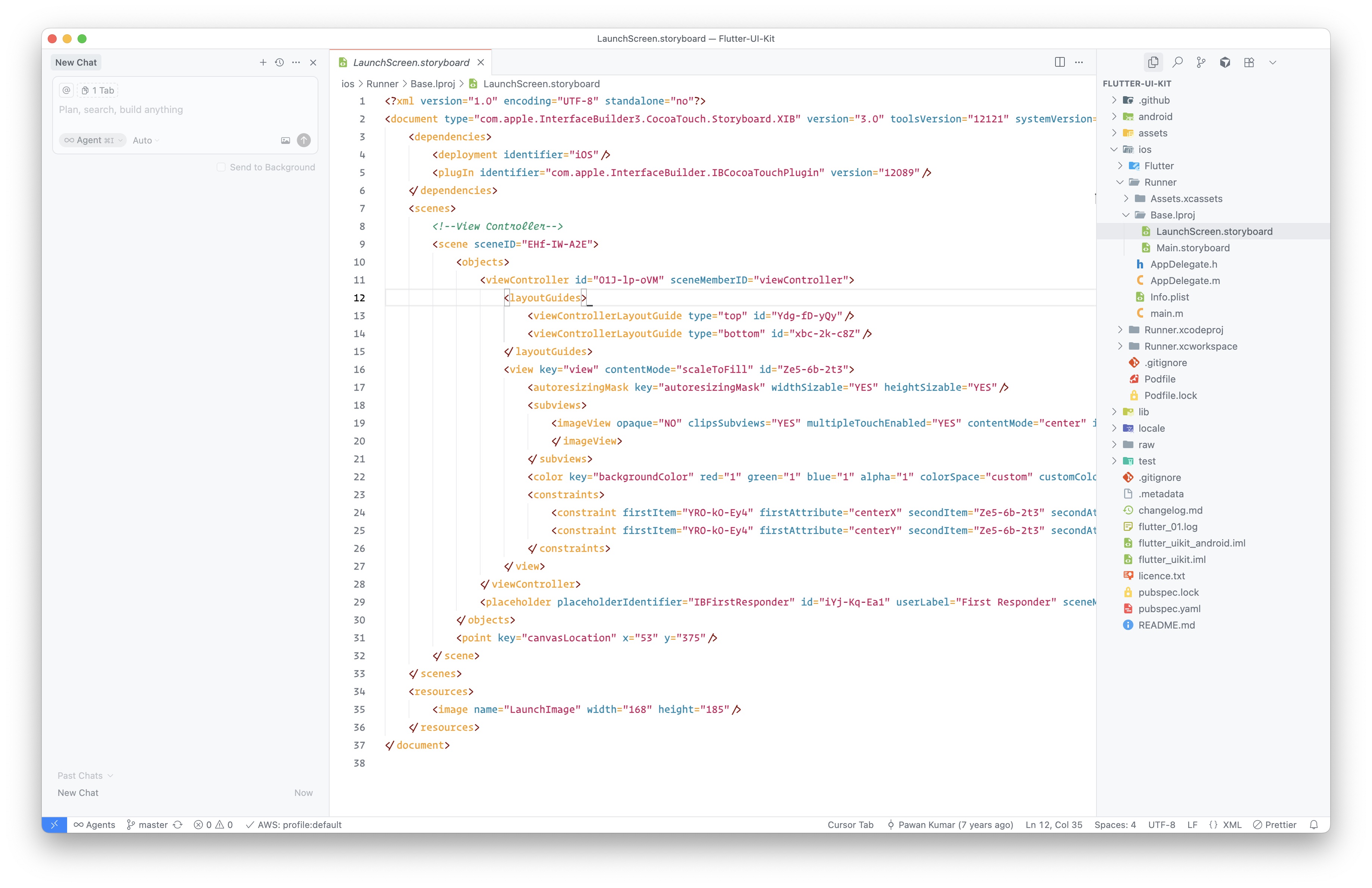Select the LaunchScreen.storyboard editor tab
The height and width of the screenshot is (888, 1372).
(x=410, y=62)
